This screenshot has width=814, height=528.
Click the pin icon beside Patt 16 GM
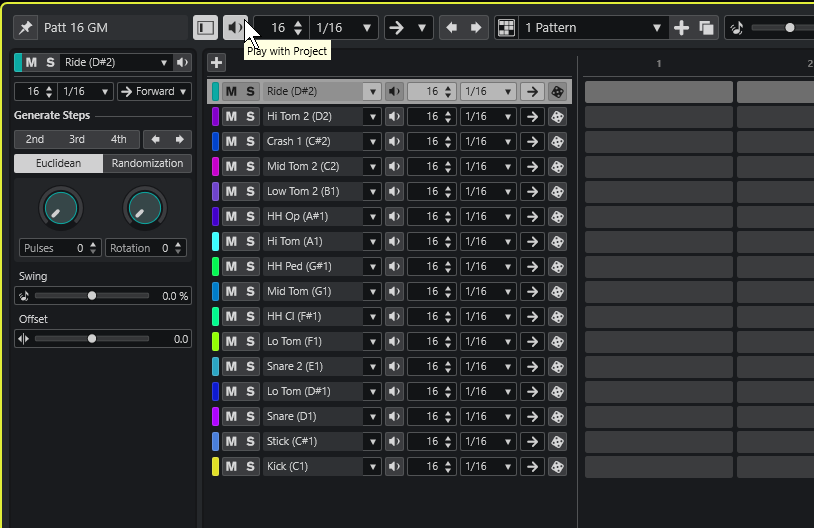25,28
